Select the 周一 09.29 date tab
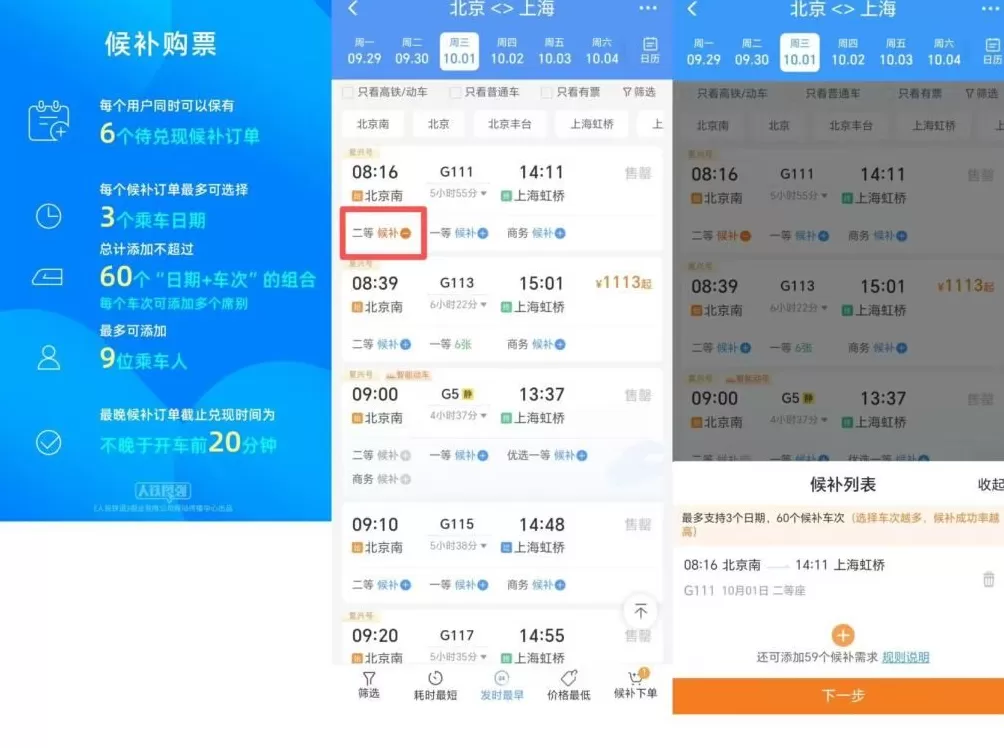This screenshot has height=748, width=1004. [365, 49]
